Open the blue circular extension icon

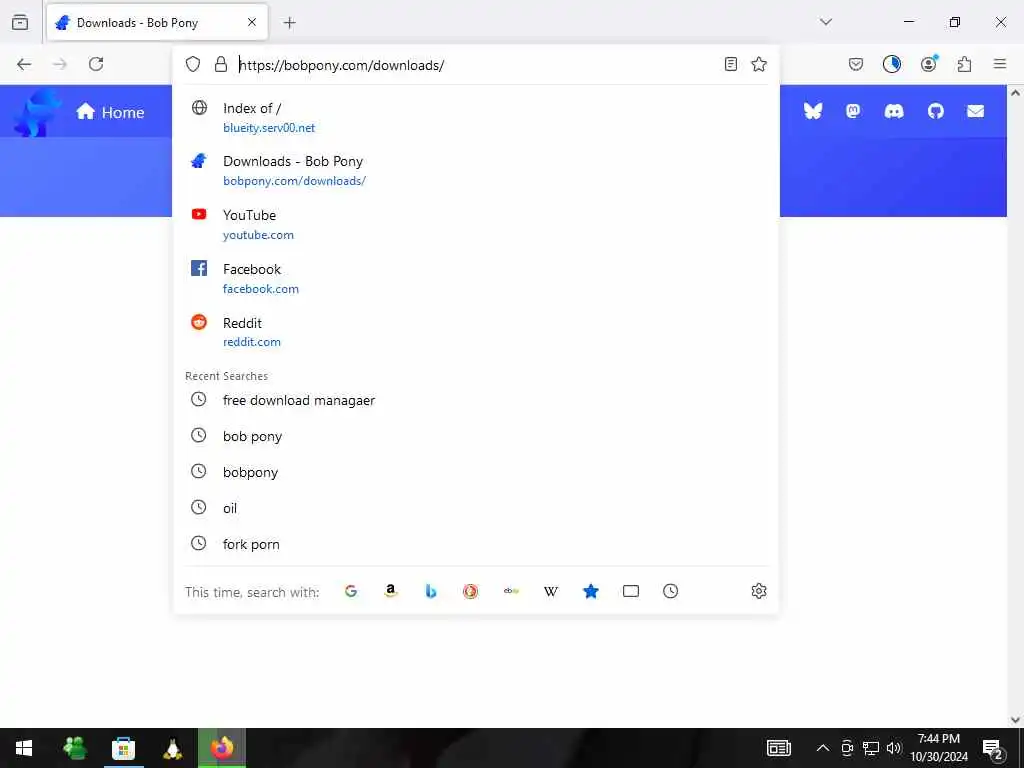[892, 64]
